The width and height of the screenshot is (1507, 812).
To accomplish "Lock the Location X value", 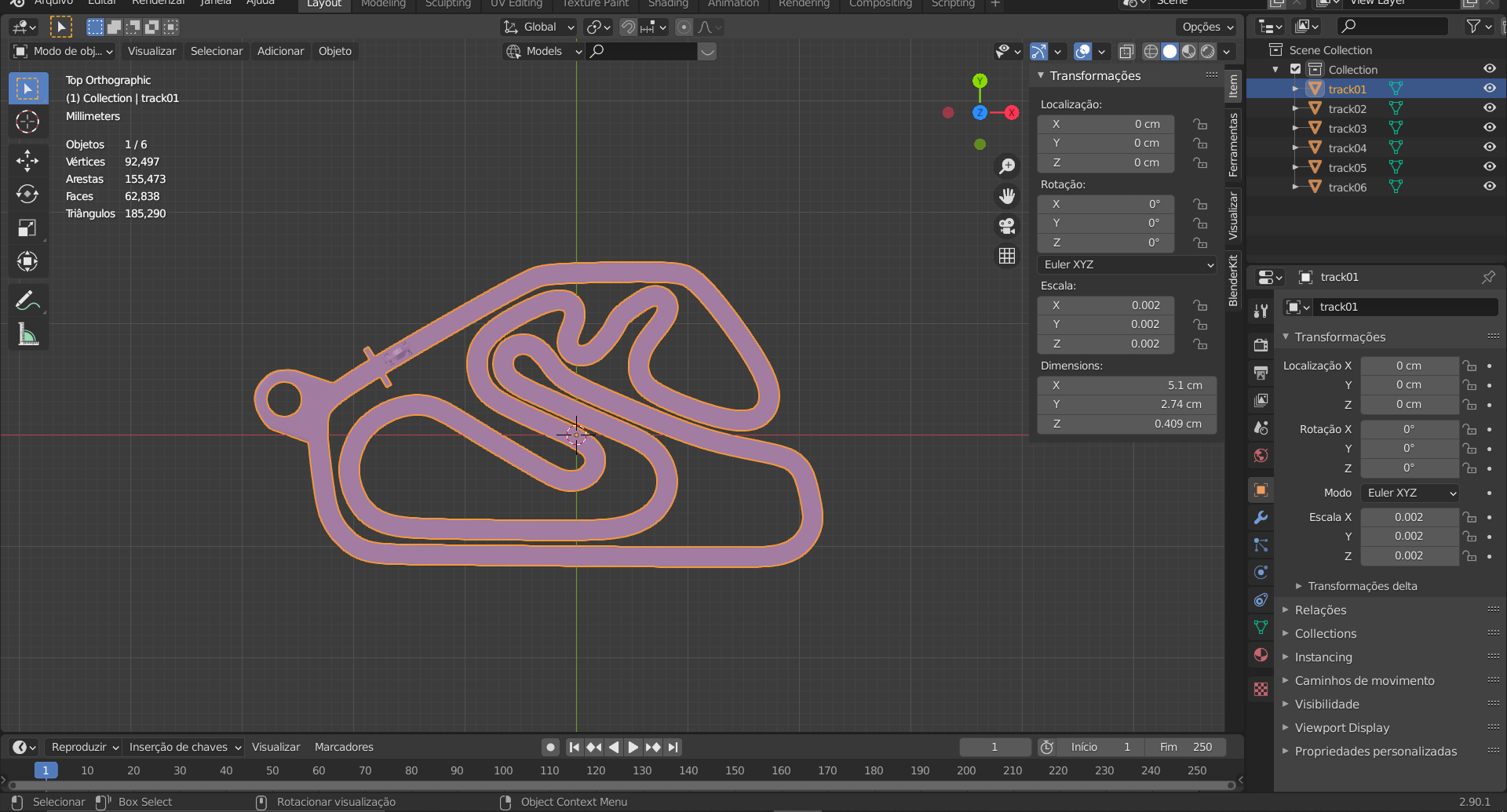I will 1200,124.
